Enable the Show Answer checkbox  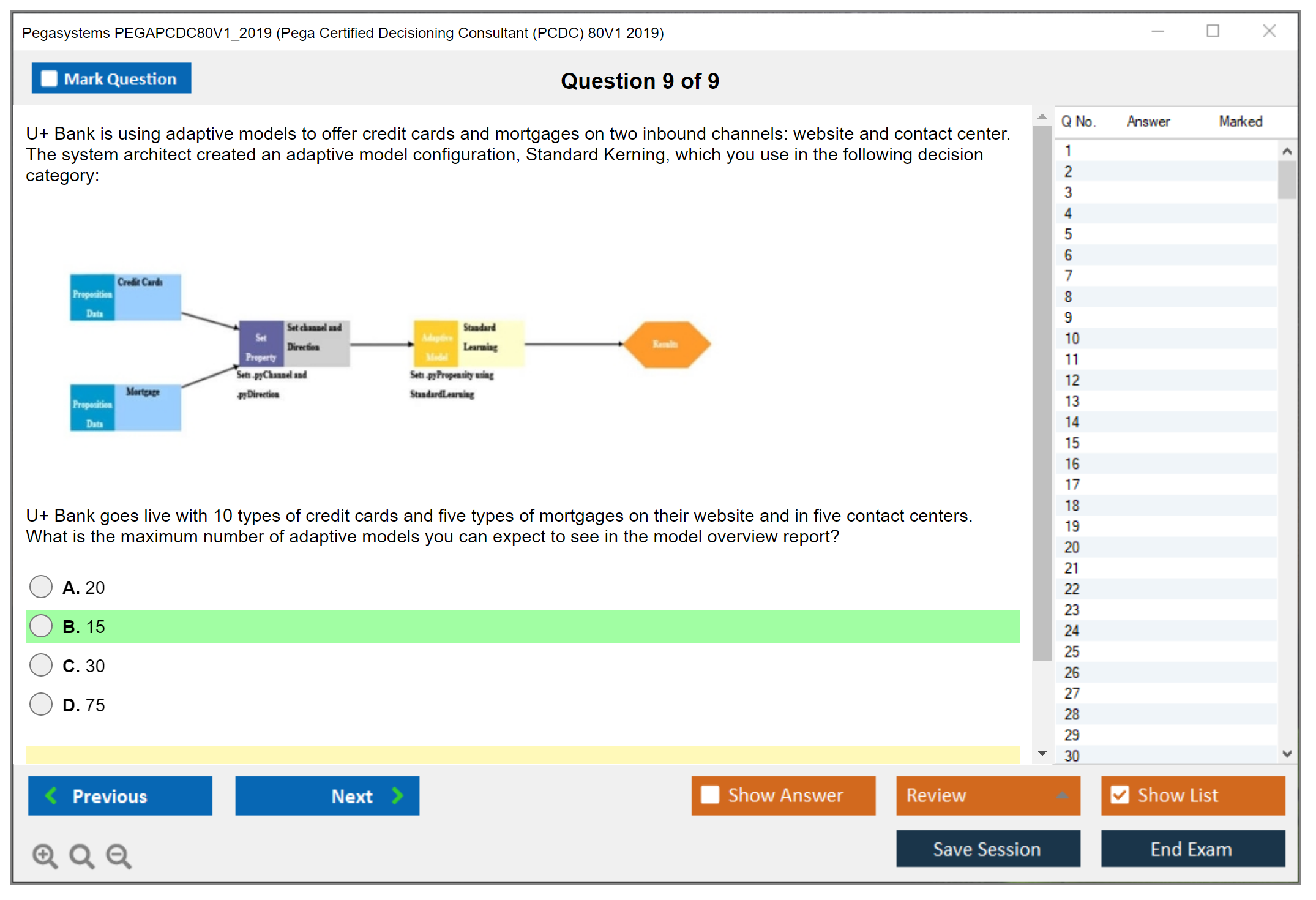point(710,795)
